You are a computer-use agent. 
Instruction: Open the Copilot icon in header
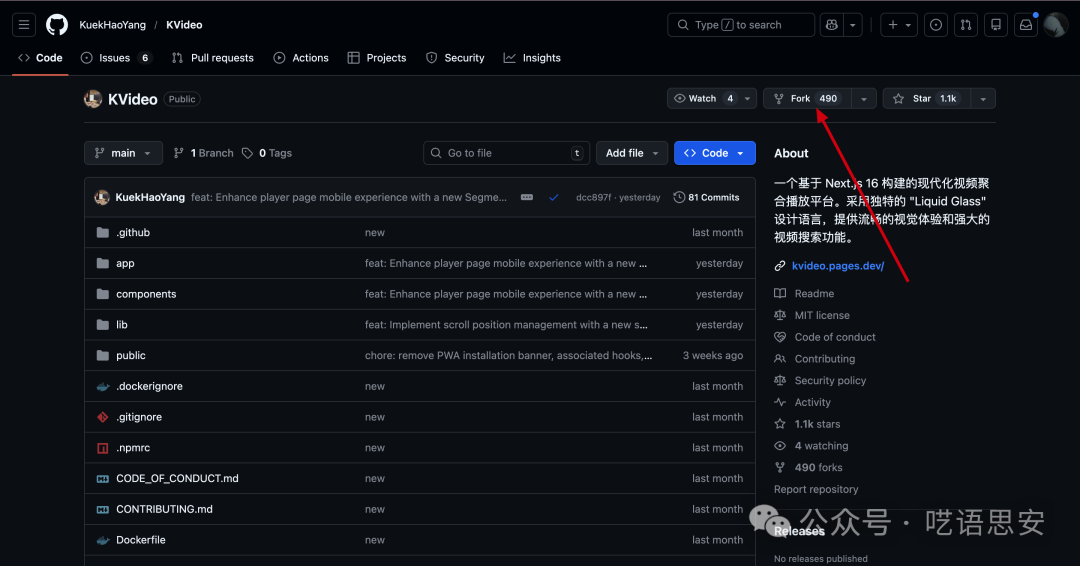[831, 25]
